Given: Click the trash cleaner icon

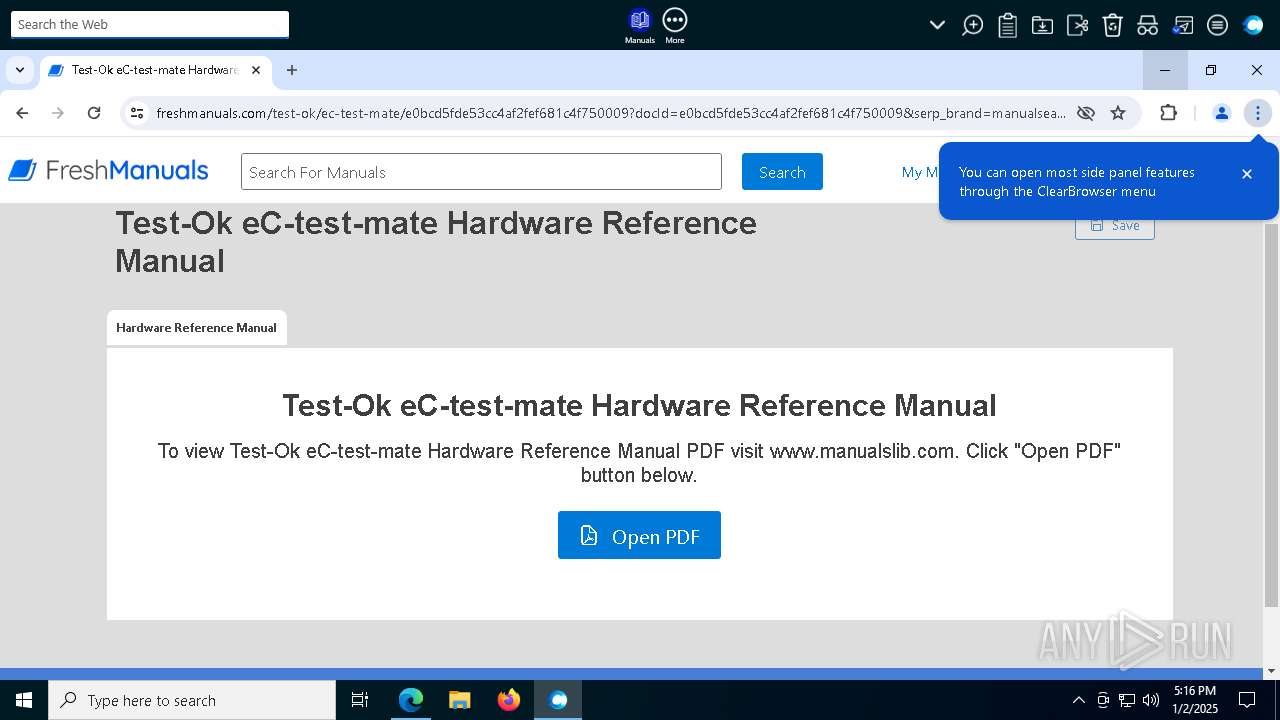Looking at the screenshot, I should pyautogui.click(x=1112, y=25).
